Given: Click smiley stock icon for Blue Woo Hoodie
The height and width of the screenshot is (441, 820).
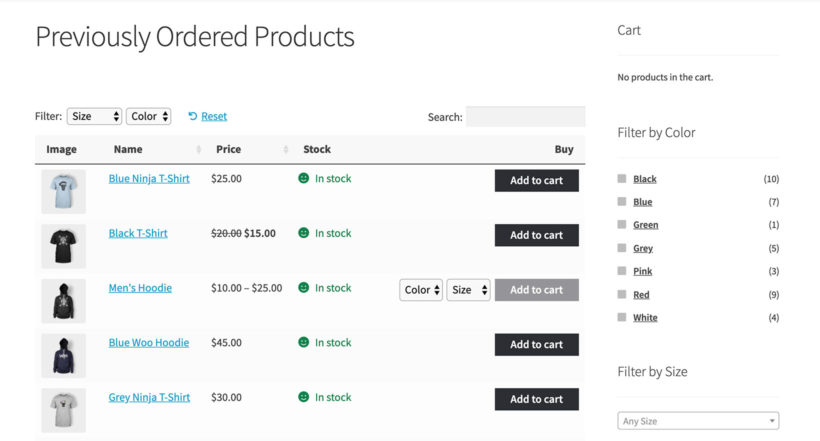Looking at the screenshot, I should [303, 342].
